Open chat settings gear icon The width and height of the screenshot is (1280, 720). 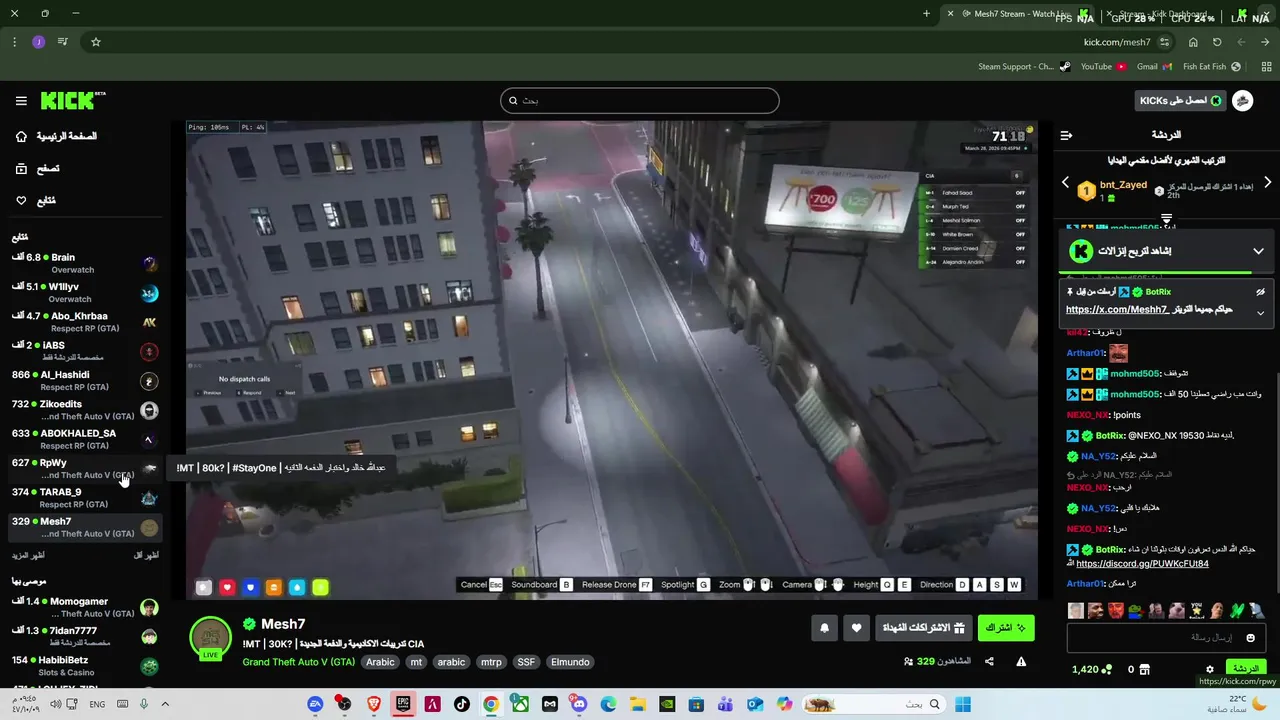click(x=1209, y=669)
